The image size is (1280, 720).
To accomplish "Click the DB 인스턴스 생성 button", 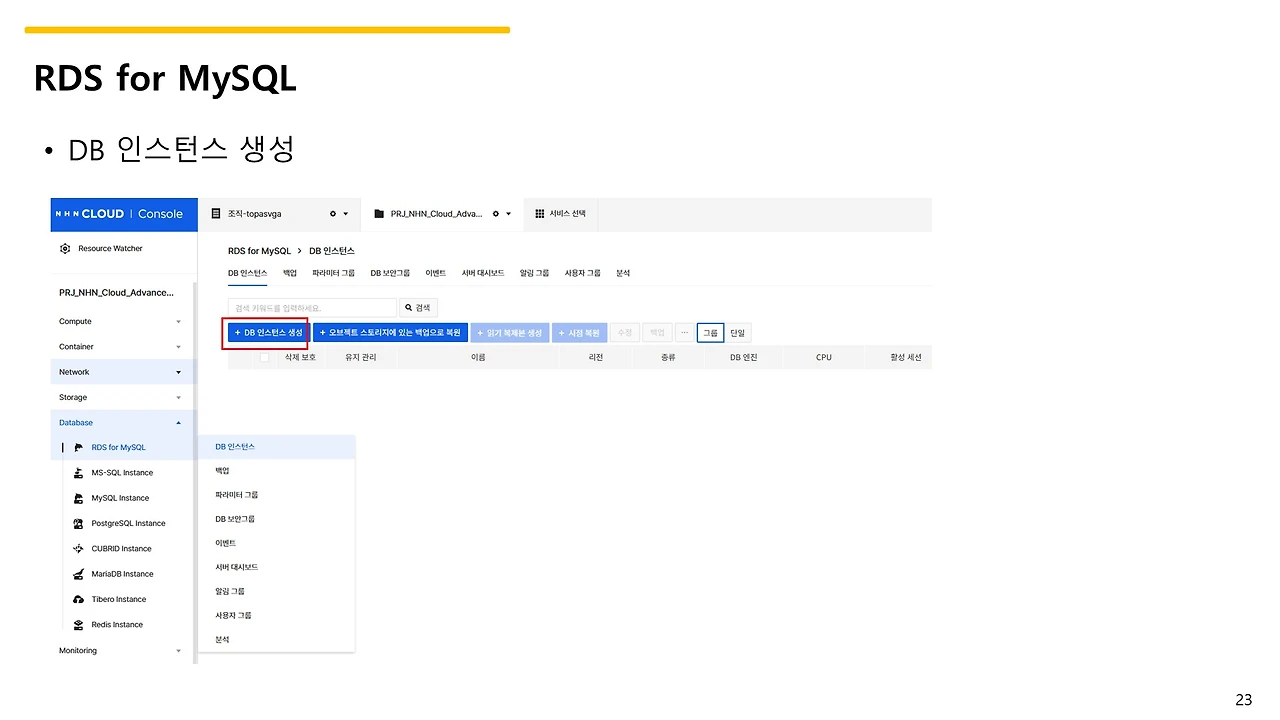I will 268,333.
